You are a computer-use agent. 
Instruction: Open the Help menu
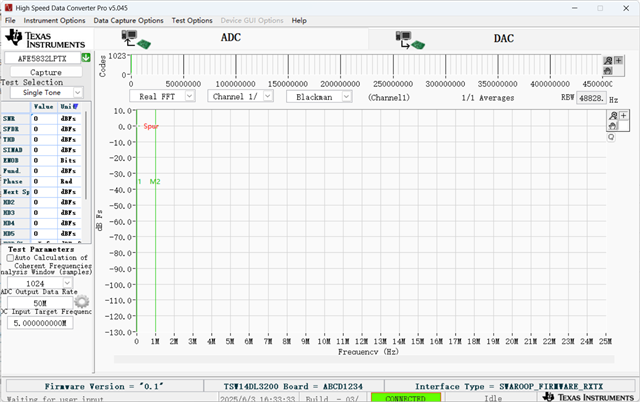click(x=299, y=20)
